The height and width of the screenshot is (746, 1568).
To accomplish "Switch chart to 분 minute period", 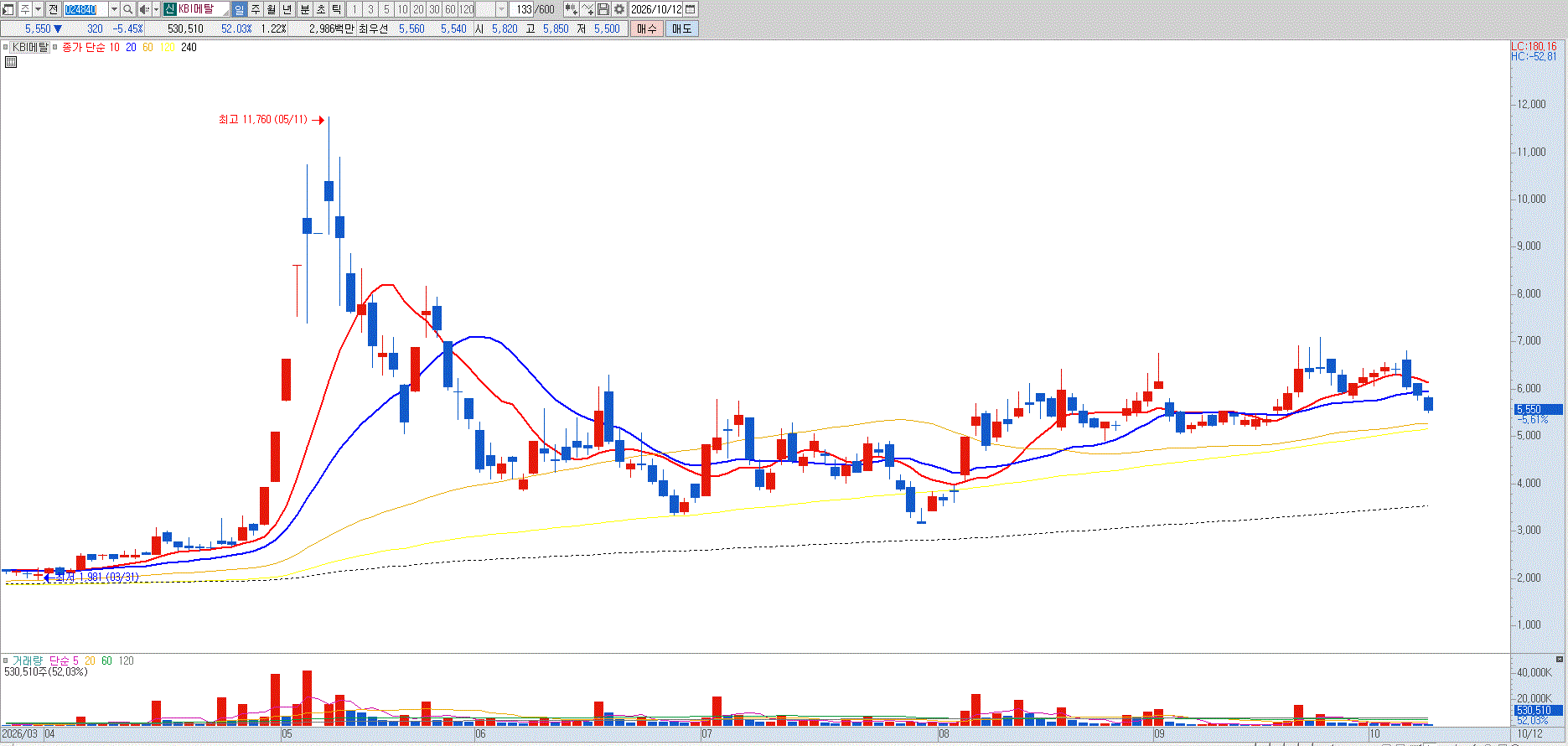I will pyautogui.click(x=304, y=9).
